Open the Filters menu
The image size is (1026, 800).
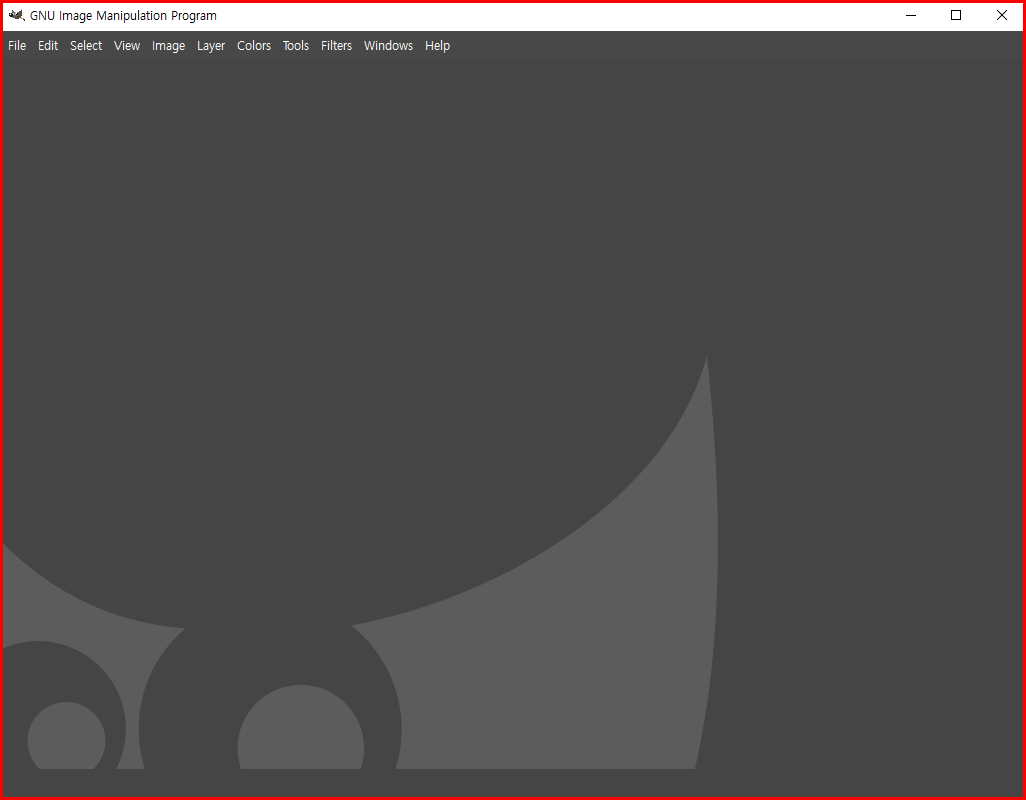[336, 46]
